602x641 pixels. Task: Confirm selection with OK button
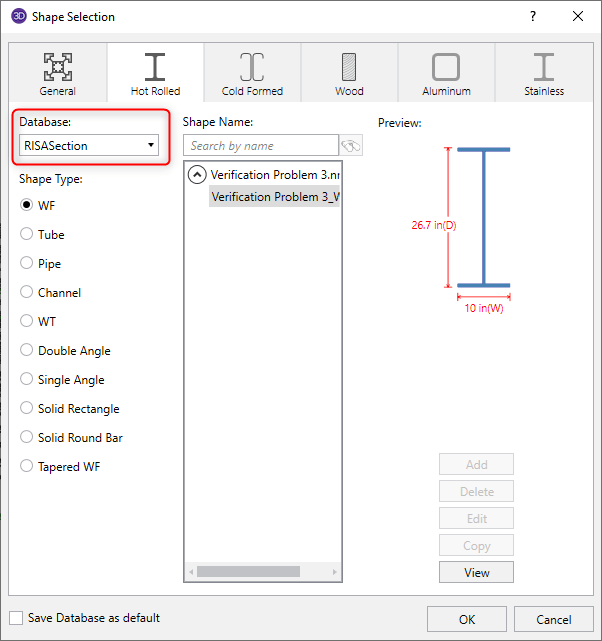[466, 620]
